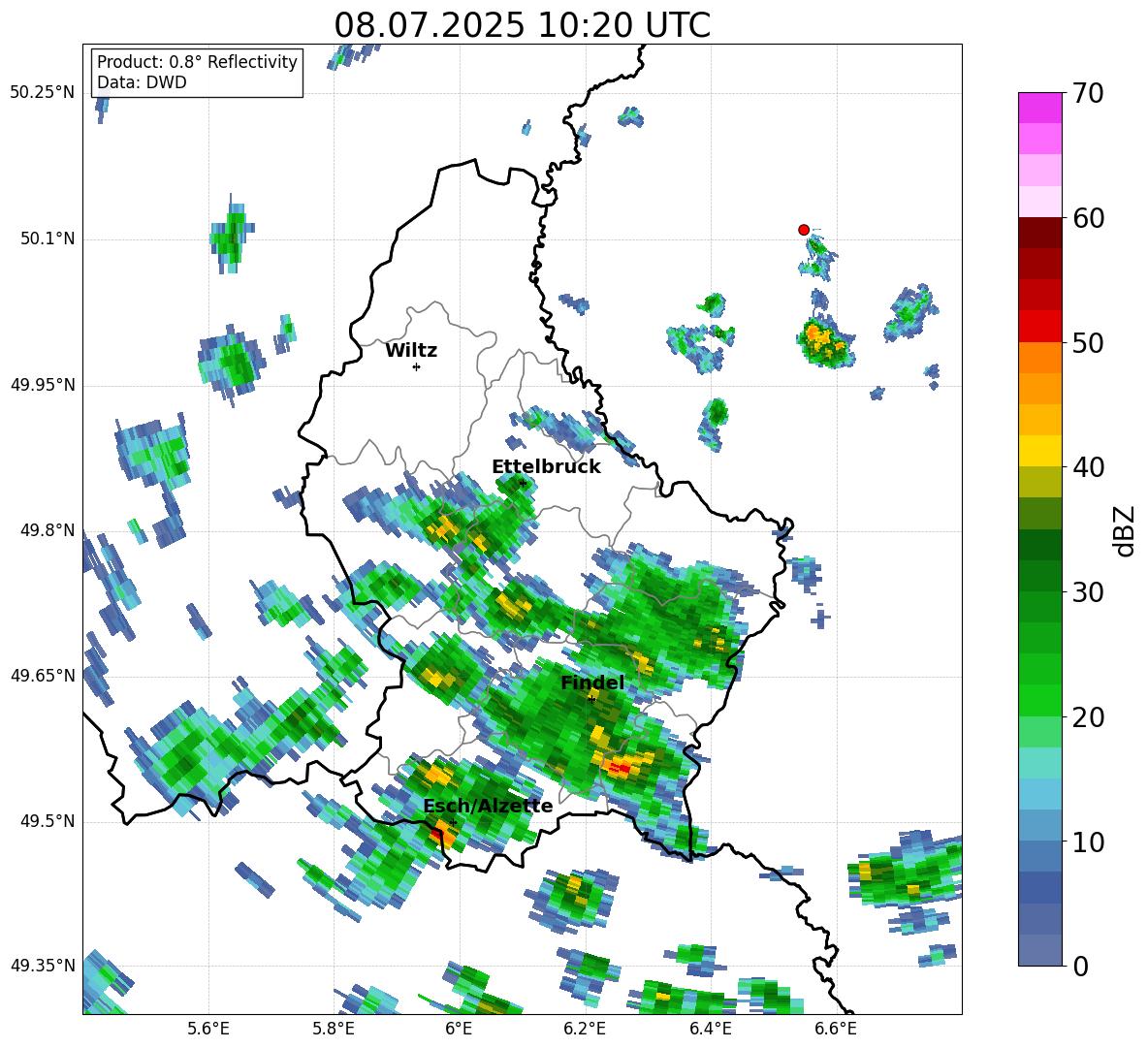The height and width of the screenshot is (1048, 1148).
Task: Click the Wiltz city label
Action: click(x=411, y=351)
